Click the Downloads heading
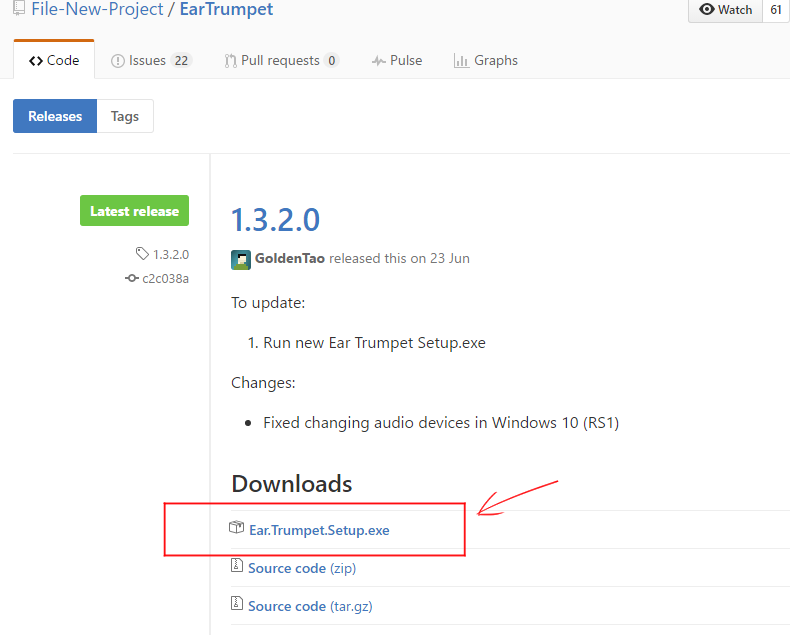 pyautogui.click(x=292, y=484)
